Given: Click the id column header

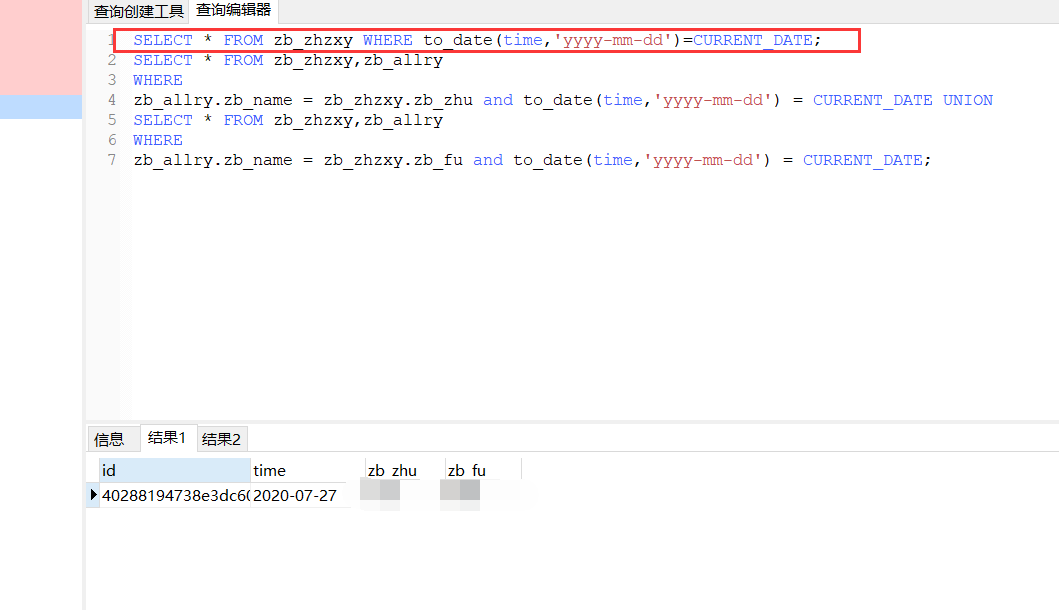Looking at the screenshot, I should (175, 470).
